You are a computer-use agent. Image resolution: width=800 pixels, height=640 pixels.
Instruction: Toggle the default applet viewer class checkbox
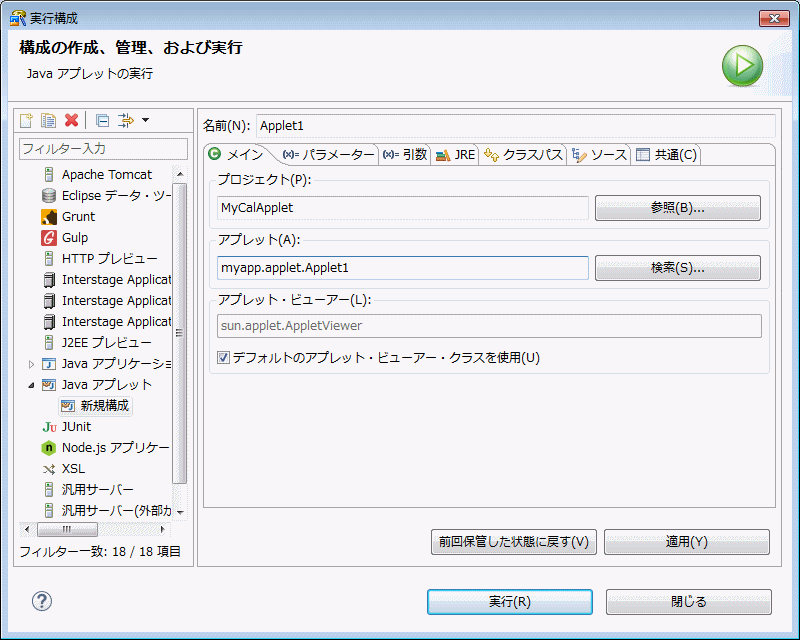[223, 357]
